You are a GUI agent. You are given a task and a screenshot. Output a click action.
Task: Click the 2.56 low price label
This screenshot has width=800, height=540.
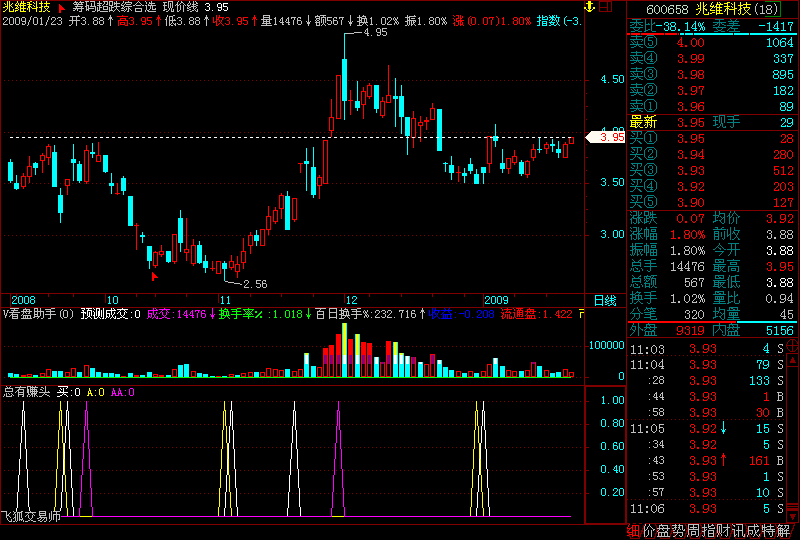click(255, 284)
